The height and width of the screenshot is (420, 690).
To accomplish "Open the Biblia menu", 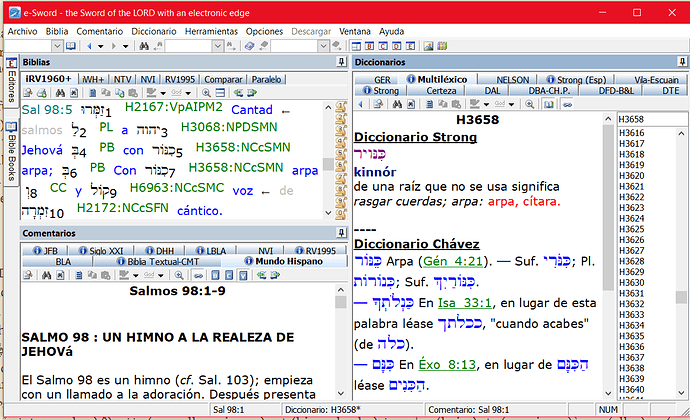I will (57, 31).
